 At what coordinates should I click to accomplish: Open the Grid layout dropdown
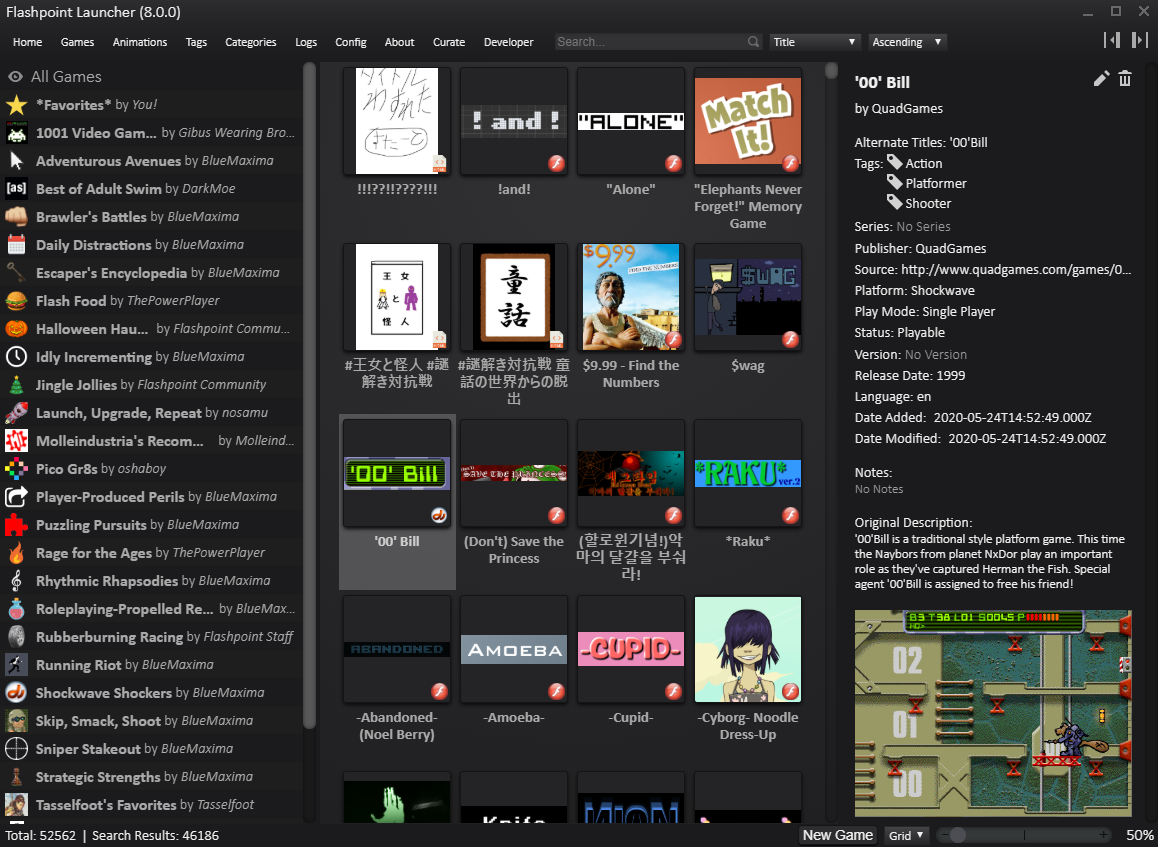tap(907, 835)
